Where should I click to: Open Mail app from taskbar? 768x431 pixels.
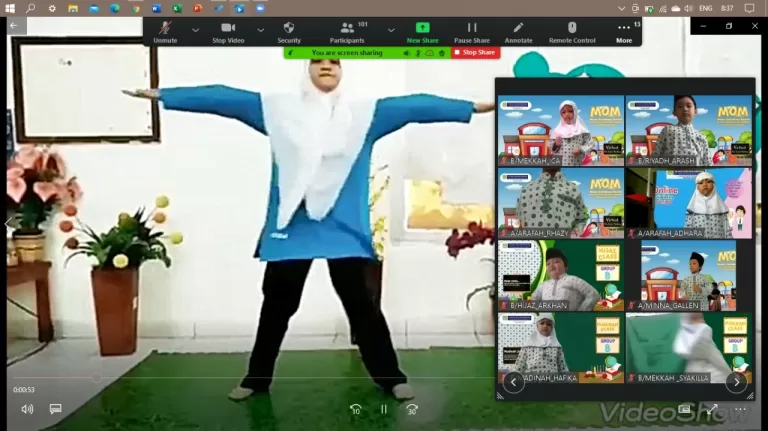click(x=94, y=8)
